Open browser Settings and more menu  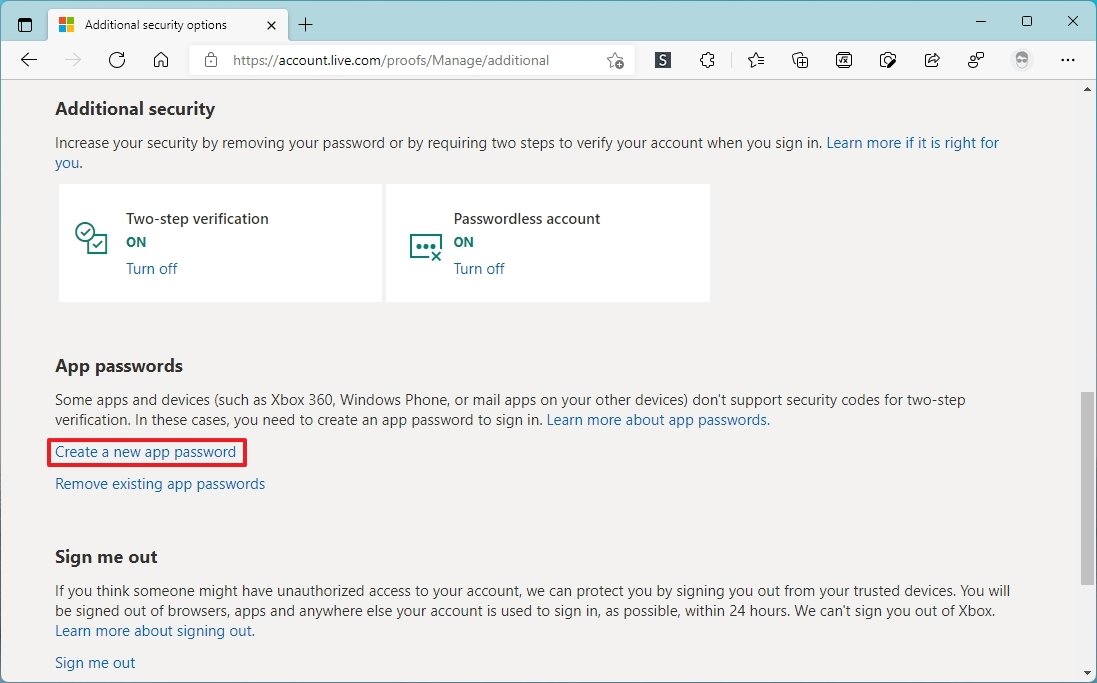pyautogui.click(x=1068, y=60)
